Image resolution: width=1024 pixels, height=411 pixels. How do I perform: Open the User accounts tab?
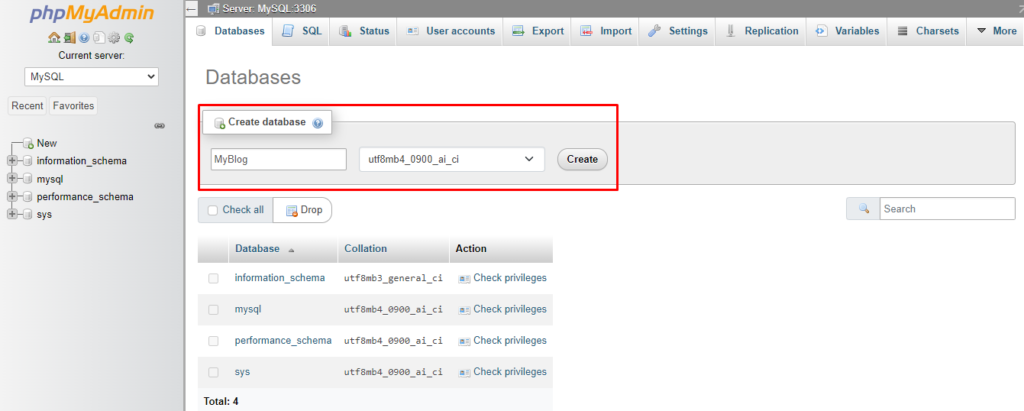tap(450, 31)
